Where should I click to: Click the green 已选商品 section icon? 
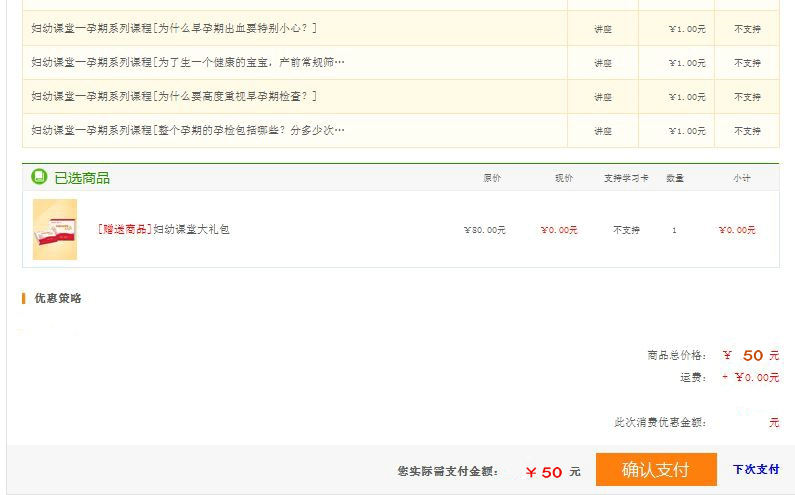click(39, 177)
